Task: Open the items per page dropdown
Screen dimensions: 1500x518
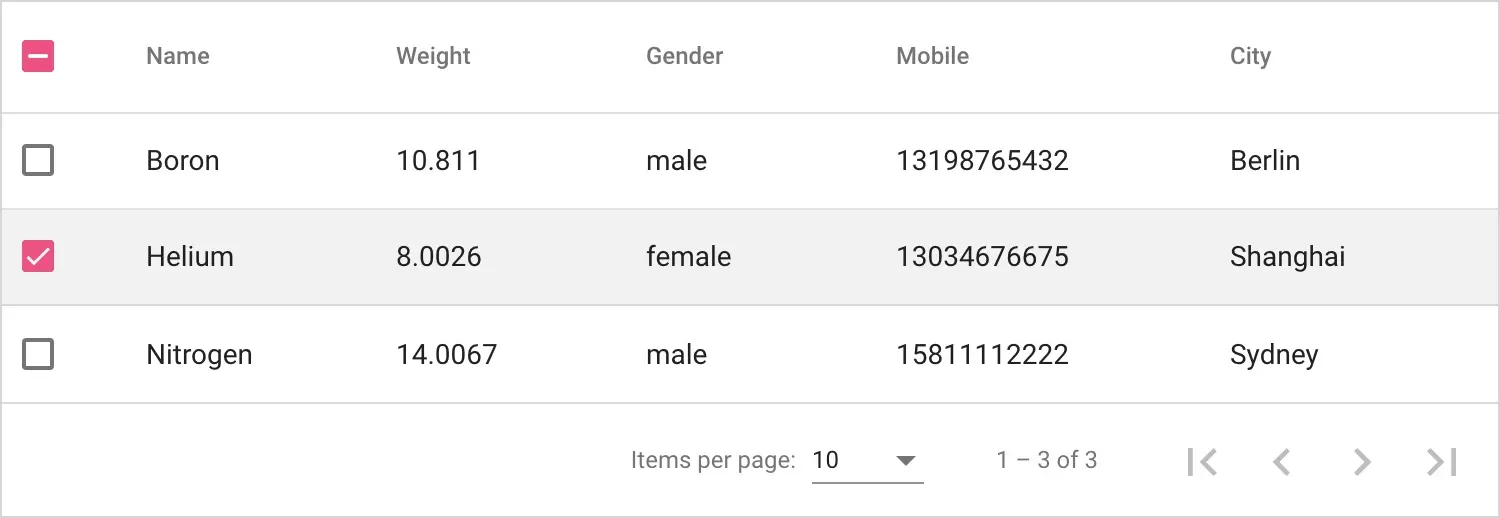Action: click(x=867, y=461)
